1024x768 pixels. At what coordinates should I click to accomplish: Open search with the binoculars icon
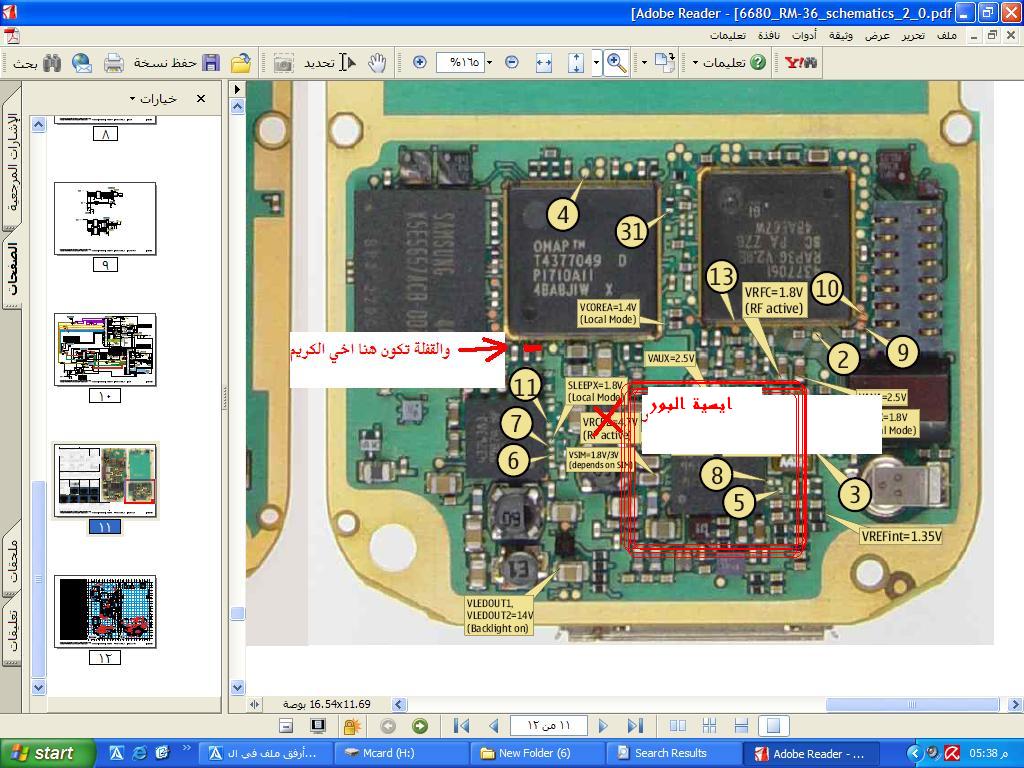pos(52,63)
